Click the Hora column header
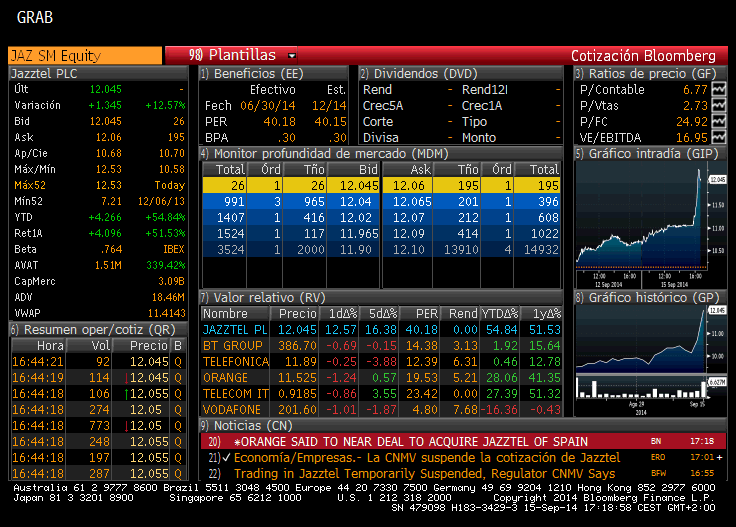Image resolution: width=736 pixels, height=527 pixels. pyautogui.click(x=38, y=345)
